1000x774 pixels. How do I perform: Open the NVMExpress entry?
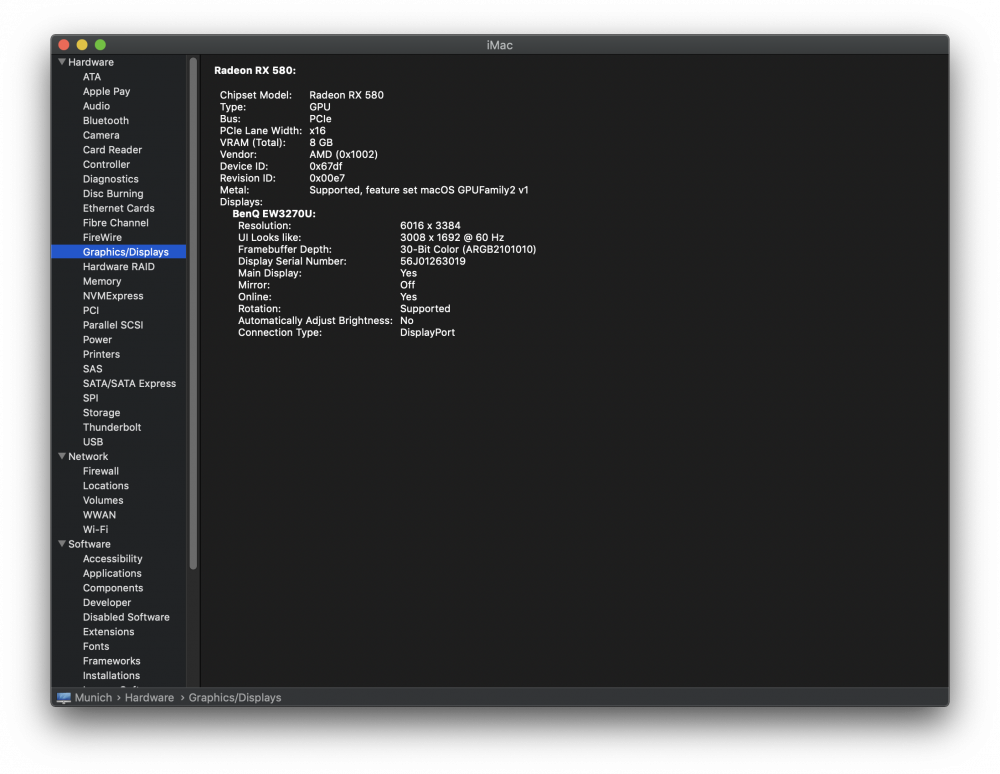(x=113, y=296)
